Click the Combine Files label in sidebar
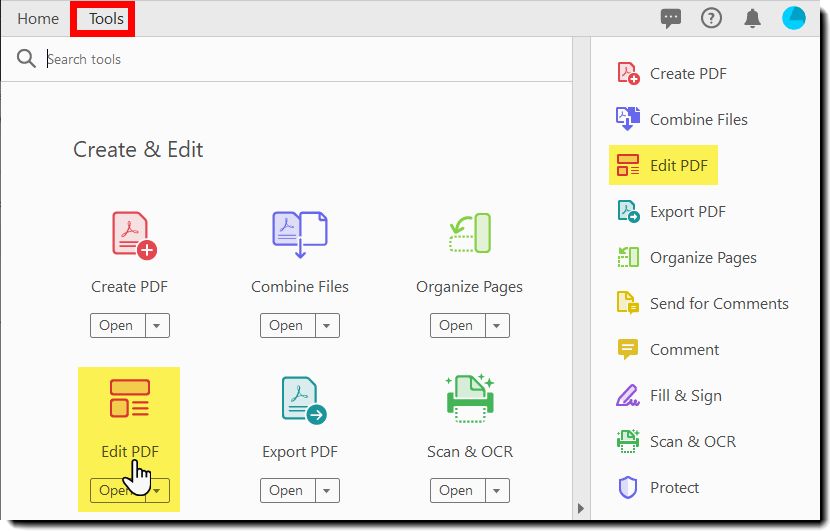 [x=699, y=120]
